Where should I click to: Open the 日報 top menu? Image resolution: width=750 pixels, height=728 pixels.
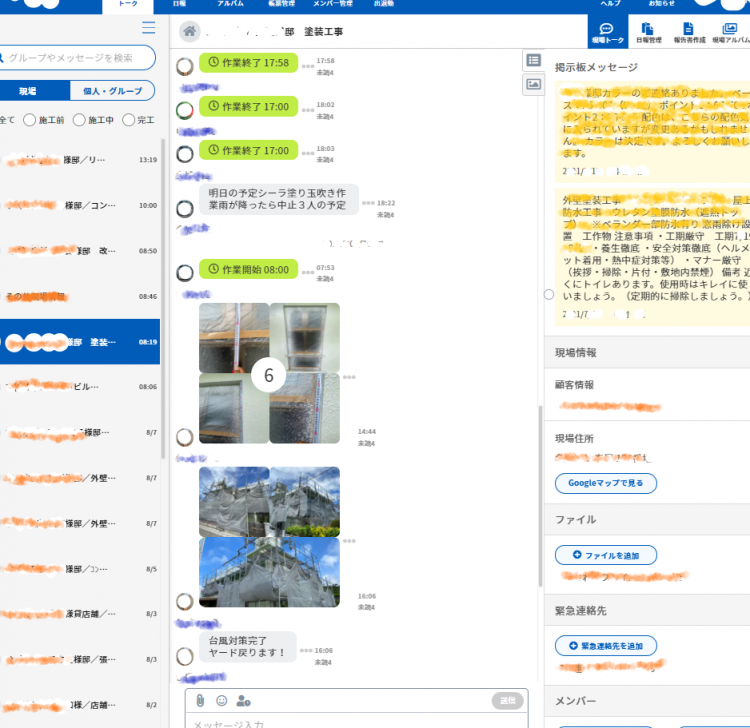coord(179,4)
